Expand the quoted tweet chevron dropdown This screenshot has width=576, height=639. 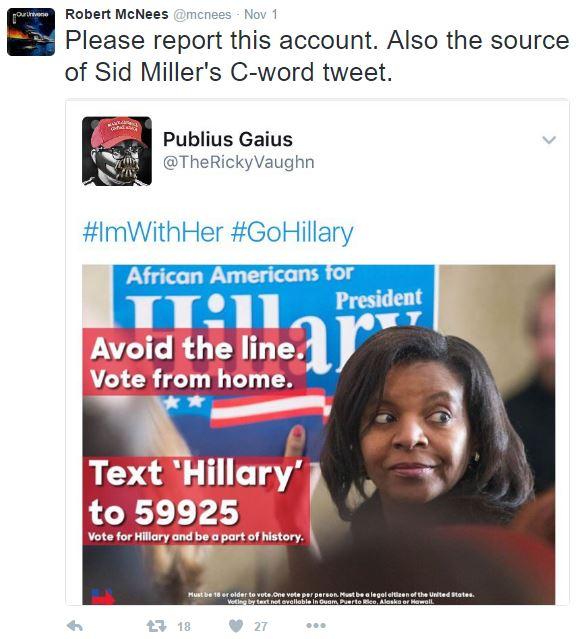(x=549, y=140)
